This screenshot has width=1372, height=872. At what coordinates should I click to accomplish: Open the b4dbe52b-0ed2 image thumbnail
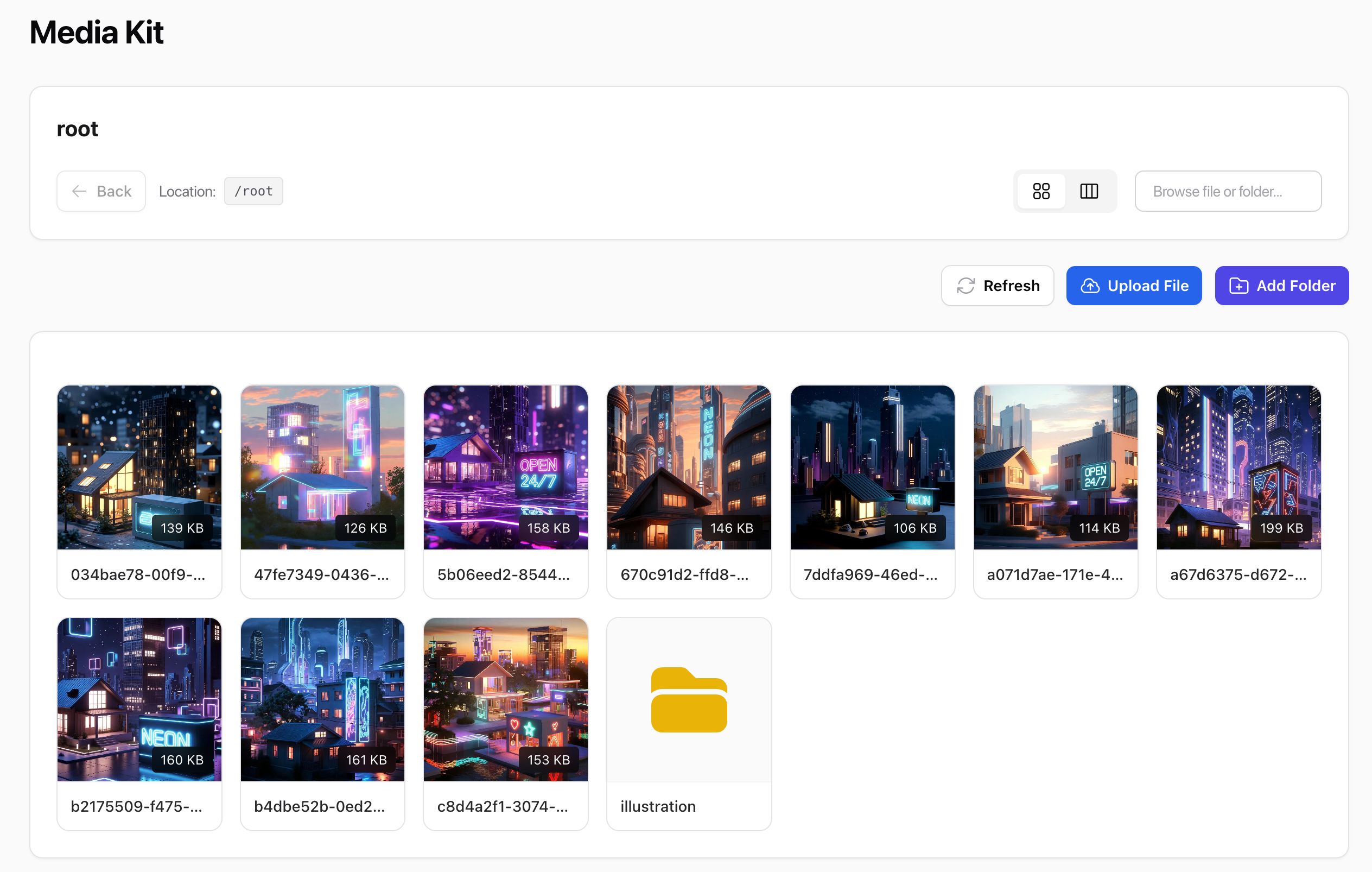coord(322,699)
